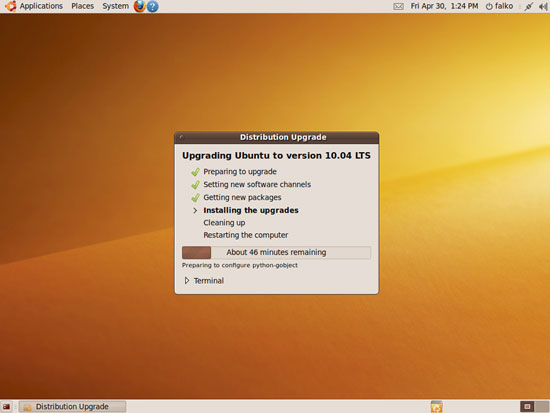The image size is (550, 413).
Task: Open the falko user session menu
Action: coord(499,6)
